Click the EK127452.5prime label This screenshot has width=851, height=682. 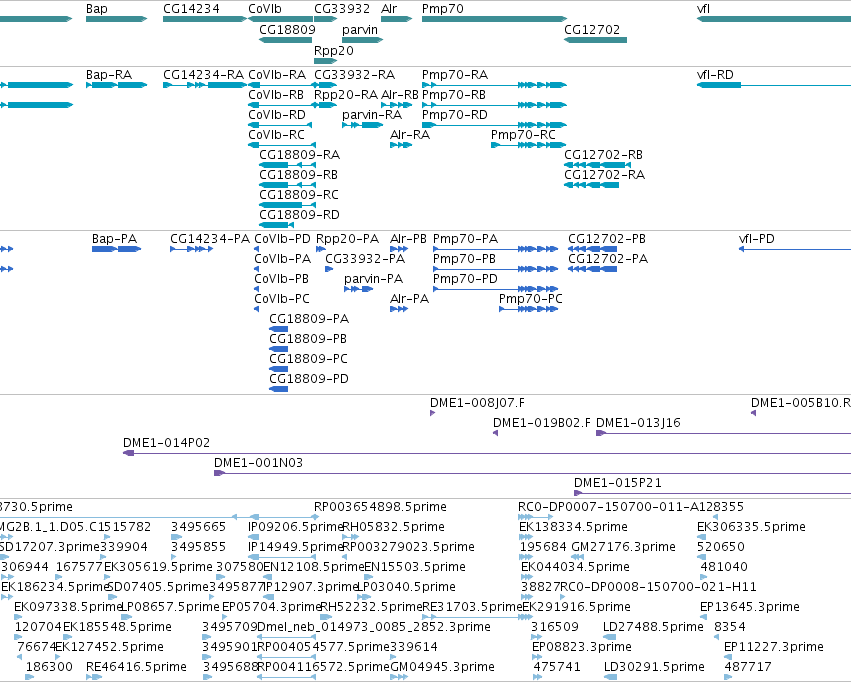click(109, 647)
